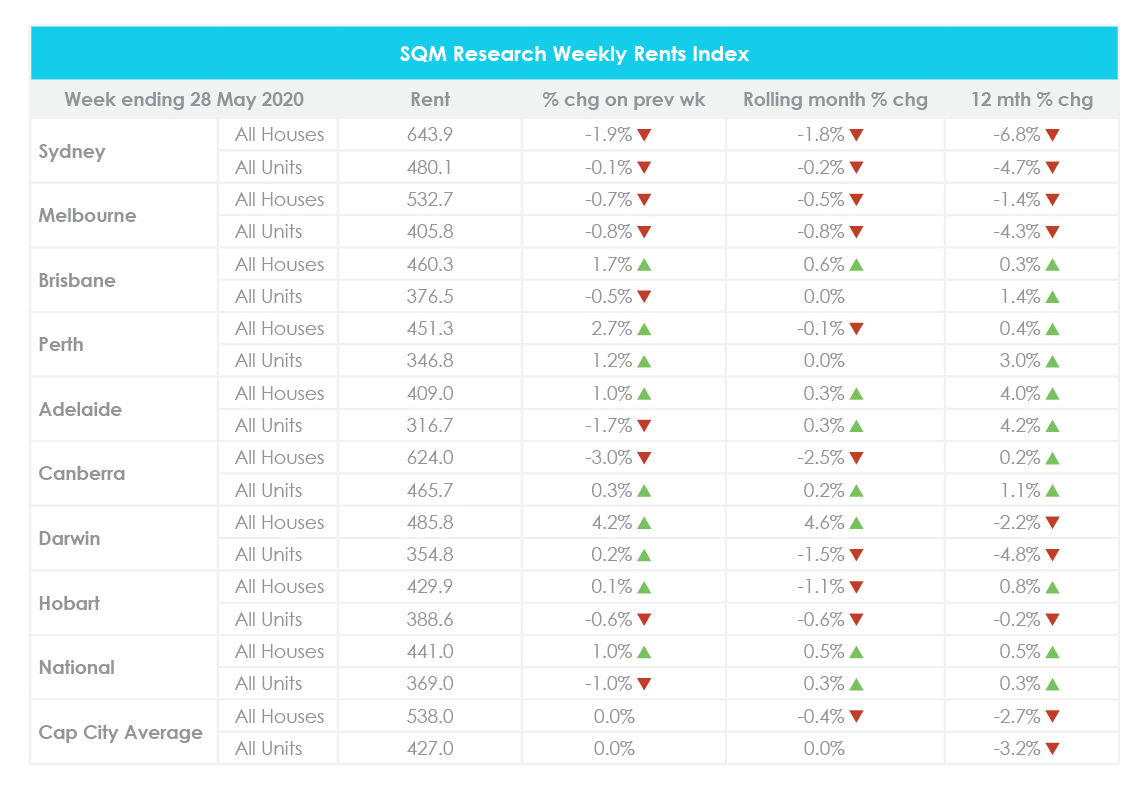Select Darwin houses 12 month change -2.2%

(x=1017, y=523)
